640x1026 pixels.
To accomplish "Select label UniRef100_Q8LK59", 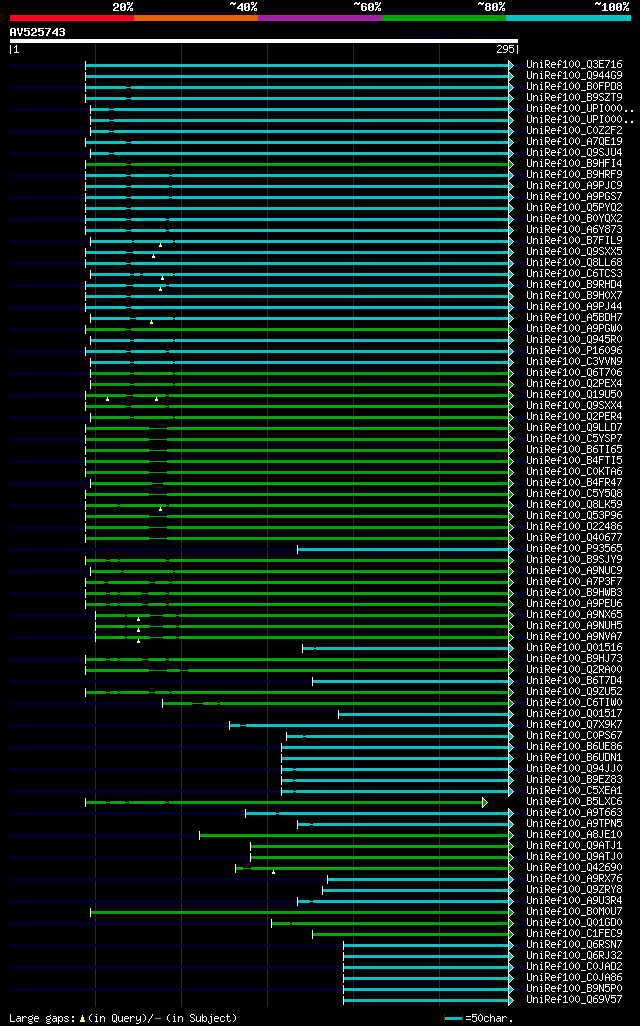I will tap(575, 504).
